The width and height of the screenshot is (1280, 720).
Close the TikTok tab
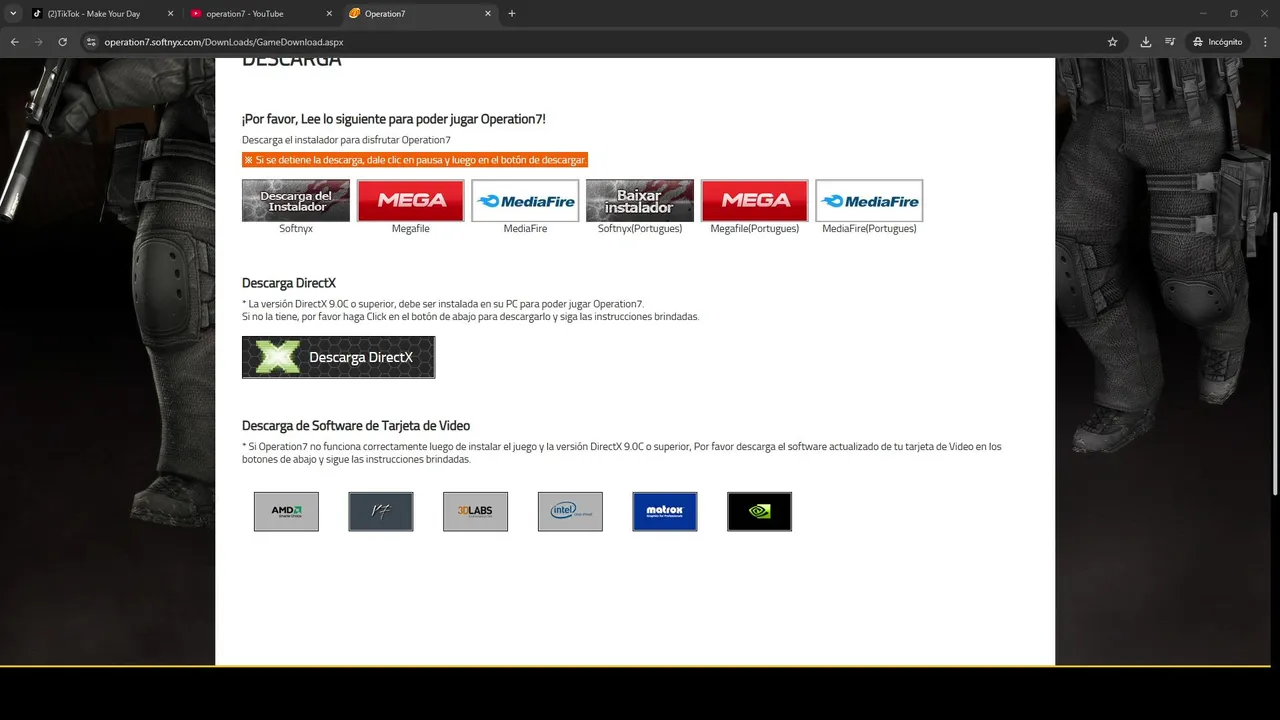pos(170,14)
